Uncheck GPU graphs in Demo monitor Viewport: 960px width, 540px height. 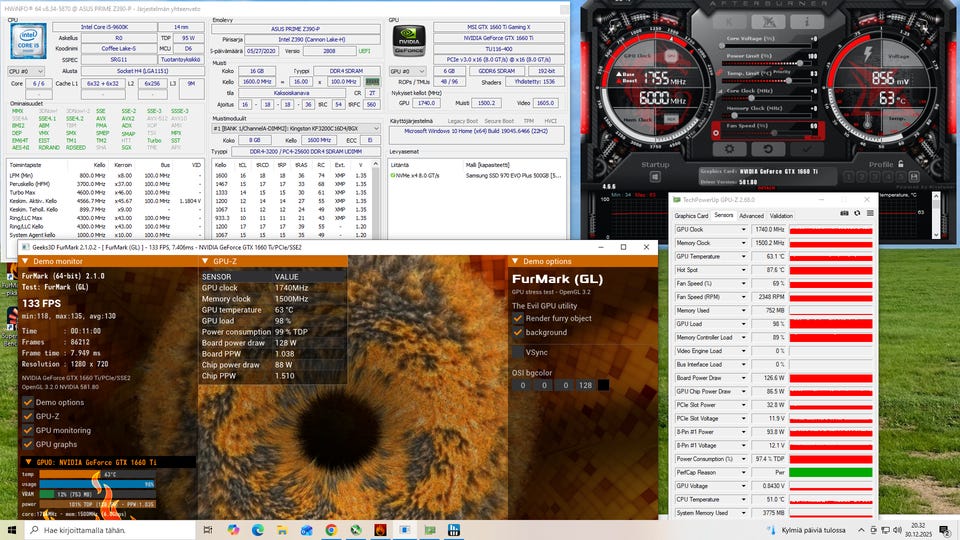pyautogui.click(x=28, y=443)
